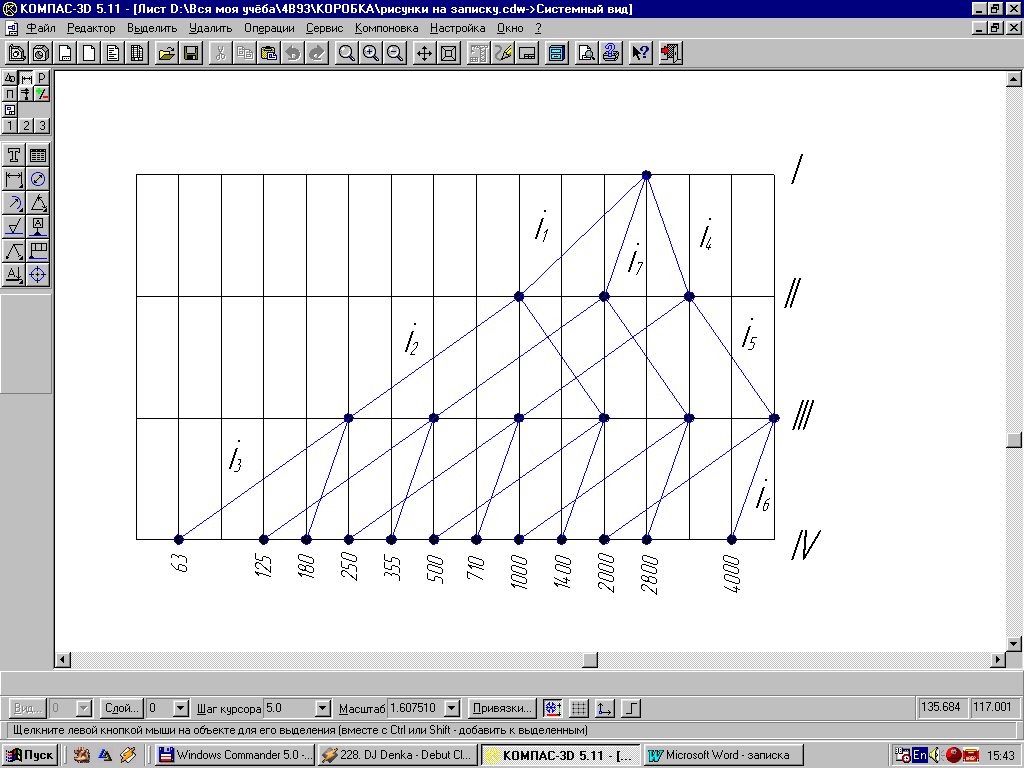Image resolution: width=1024 pixels, height=768 pixels.
Task: Open the library manager cabinet icon
Action: click(x=556, y=53)
